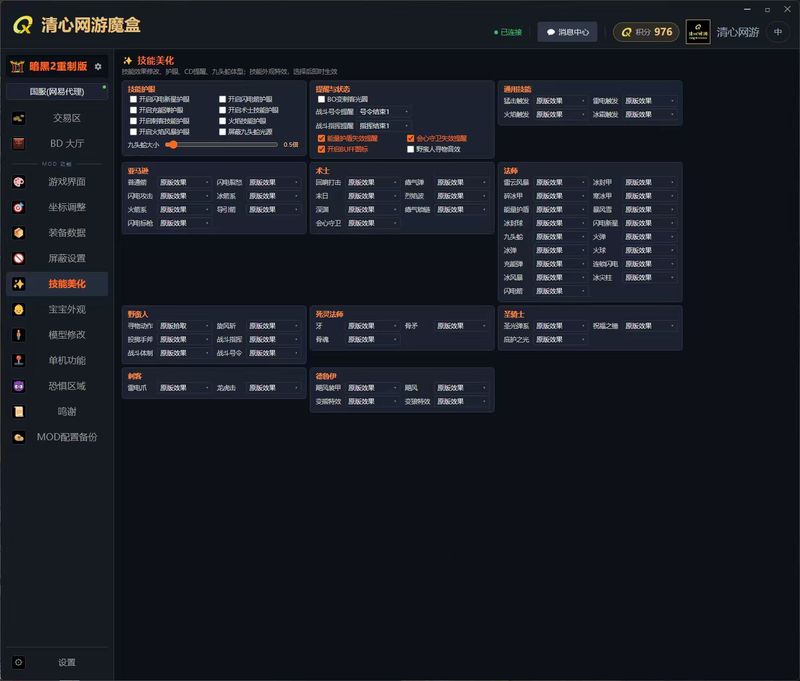Click the 已连接 connection status

point(508,32)
